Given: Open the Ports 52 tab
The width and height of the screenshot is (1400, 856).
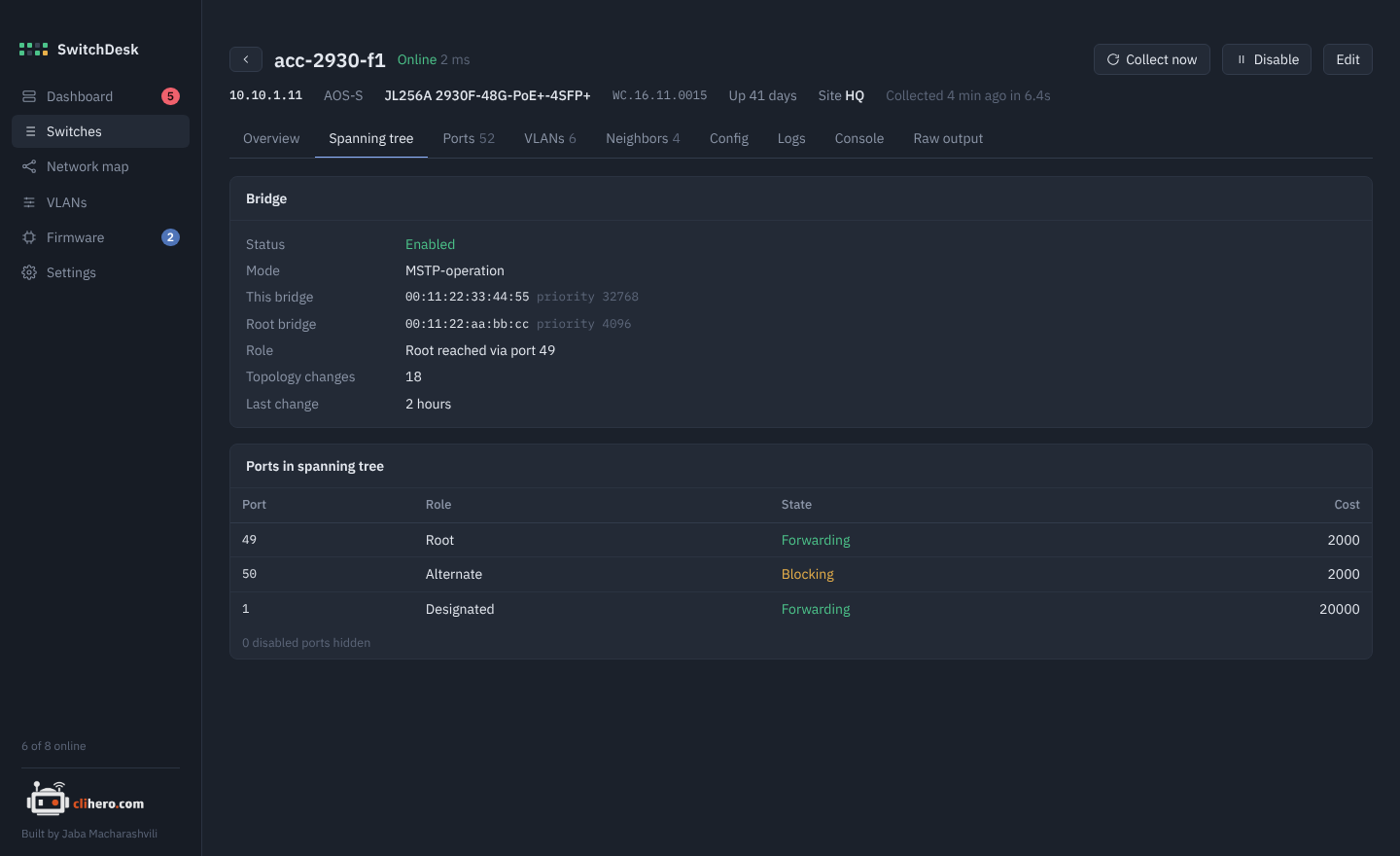Looking at the screenshot, I should coord(469,138).
